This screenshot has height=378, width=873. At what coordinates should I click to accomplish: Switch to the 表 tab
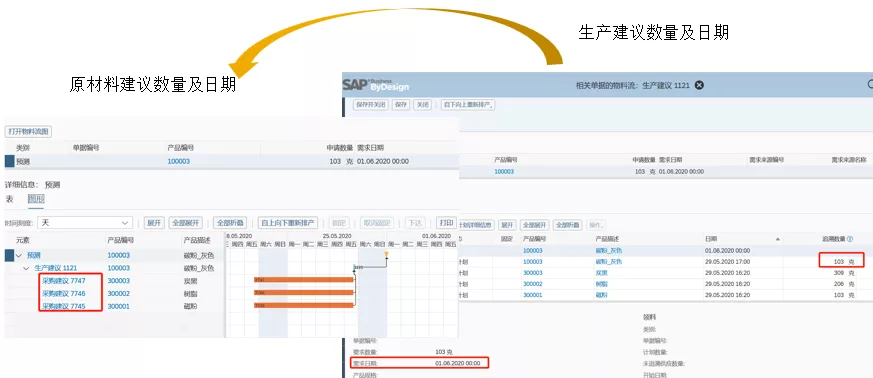click(9, 199)
